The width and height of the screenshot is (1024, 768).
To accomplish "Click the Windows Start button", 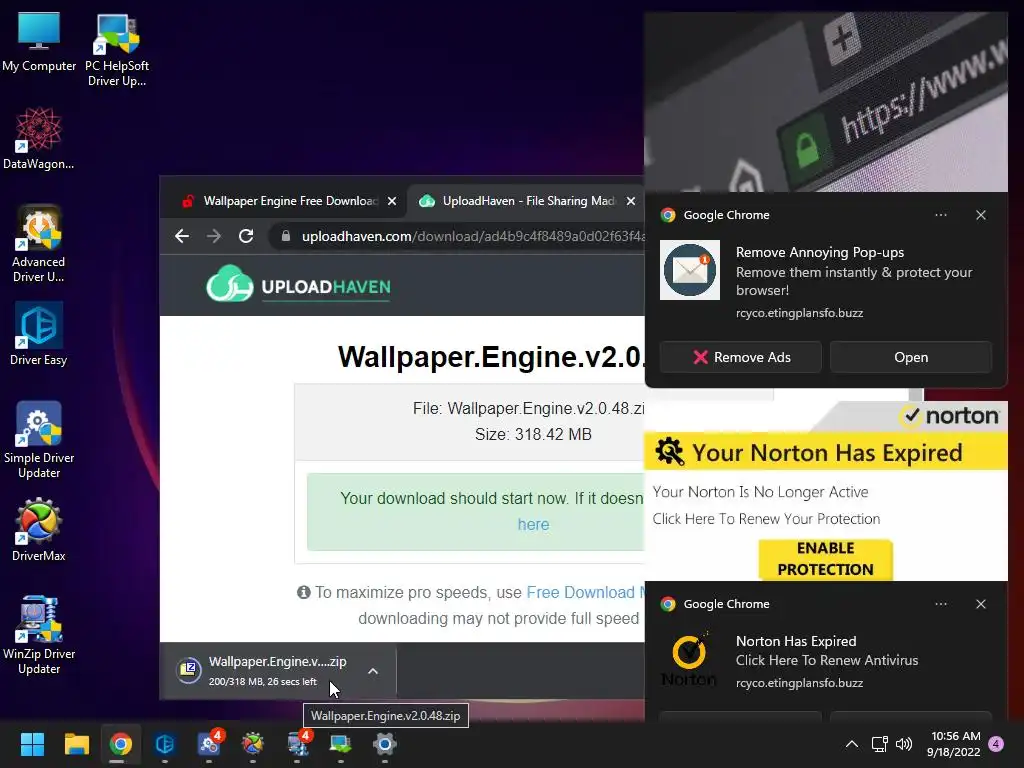I will 32,744.
